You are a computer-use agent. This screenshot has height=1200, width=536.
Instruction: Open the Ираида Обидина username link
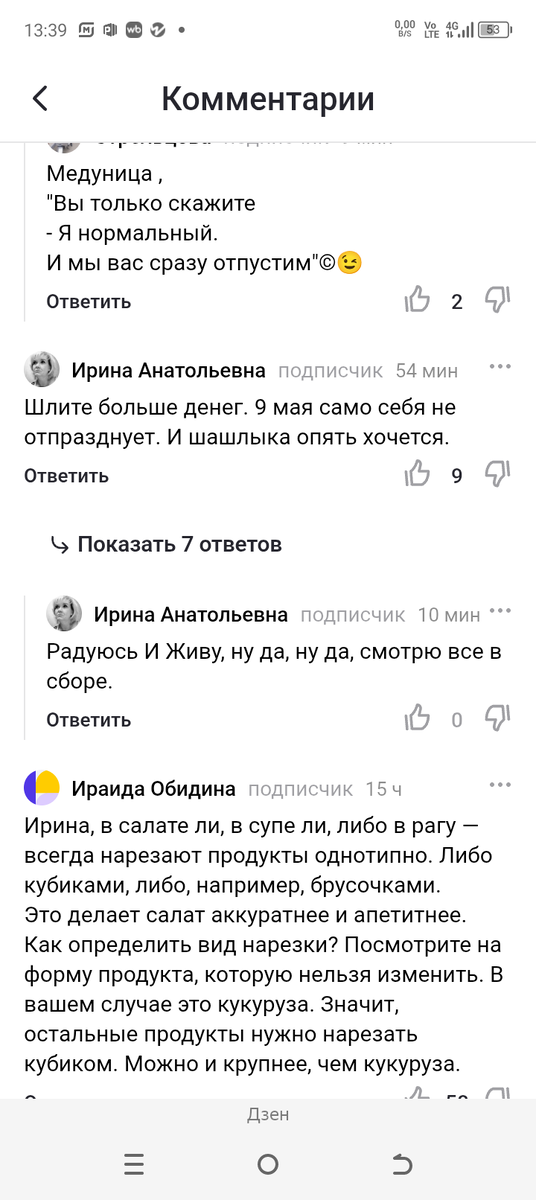(153, 789)
